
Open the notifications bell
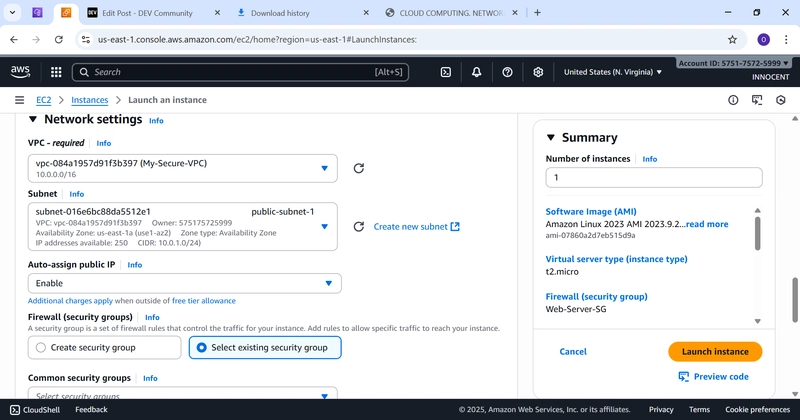pyautogui.click(x=477, y=72)
